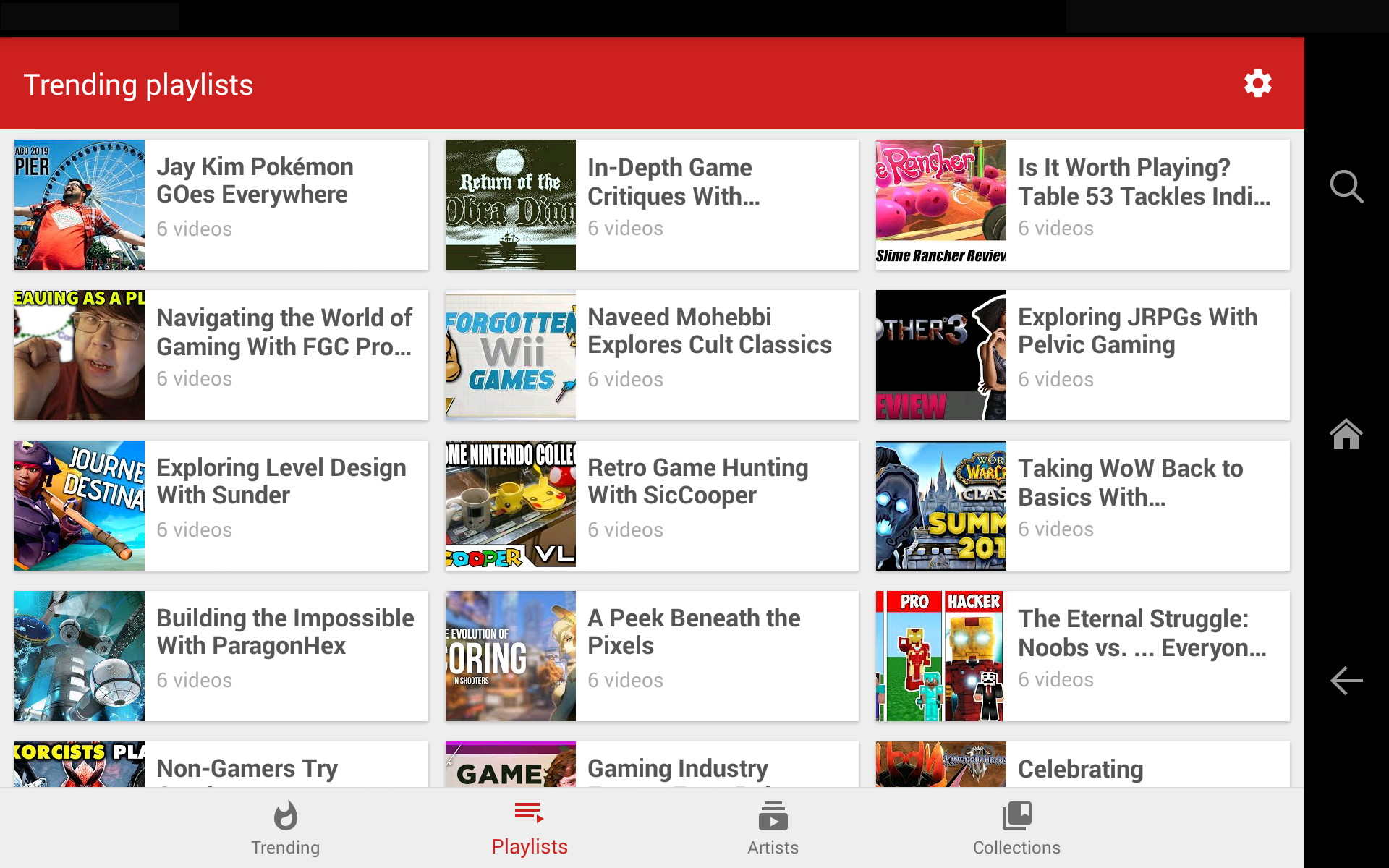Click the Pro Hacker Minecraft thumbnail

click(x=940, y=656)
